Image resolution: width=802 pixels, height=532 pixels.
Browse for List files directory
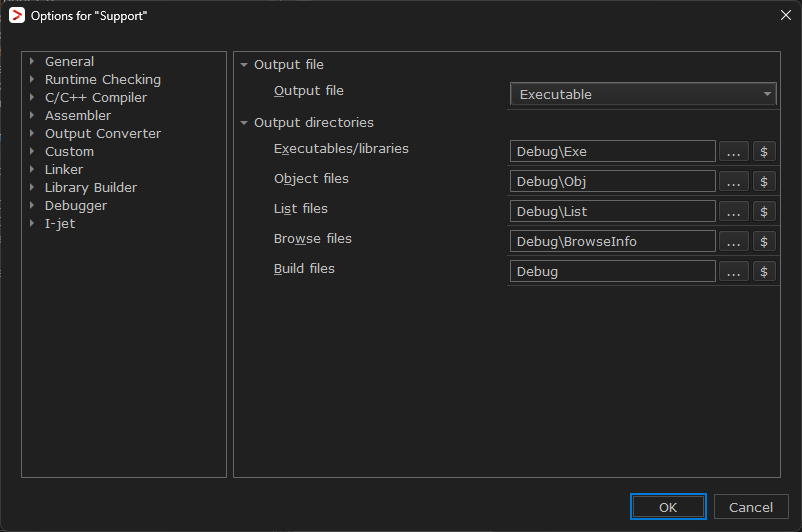[734, 211]
